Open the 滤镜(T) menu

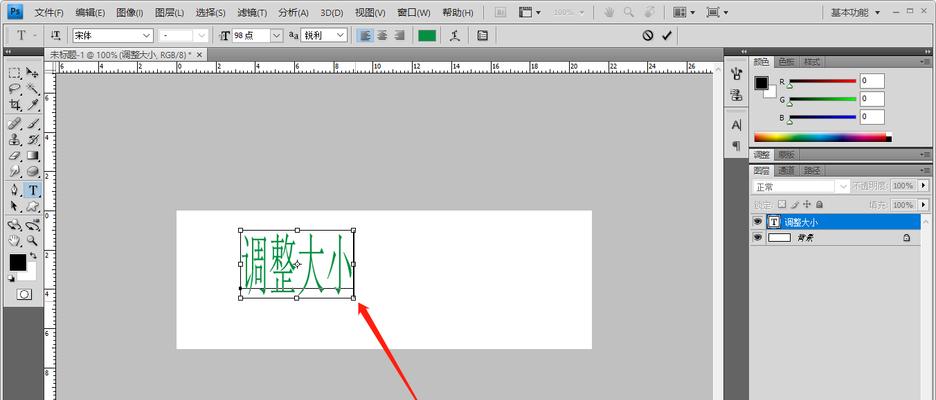(252, 13)
